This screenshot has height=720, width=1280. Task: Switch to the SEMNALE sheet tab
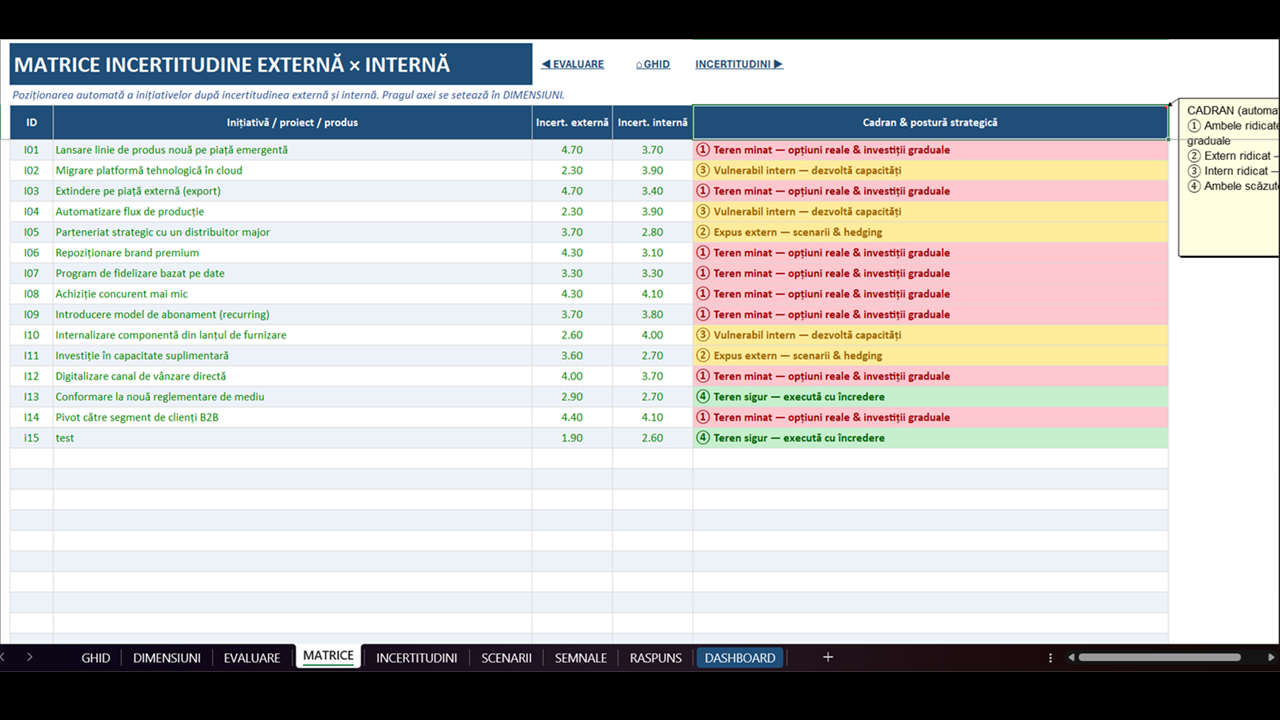pos(581,657)
